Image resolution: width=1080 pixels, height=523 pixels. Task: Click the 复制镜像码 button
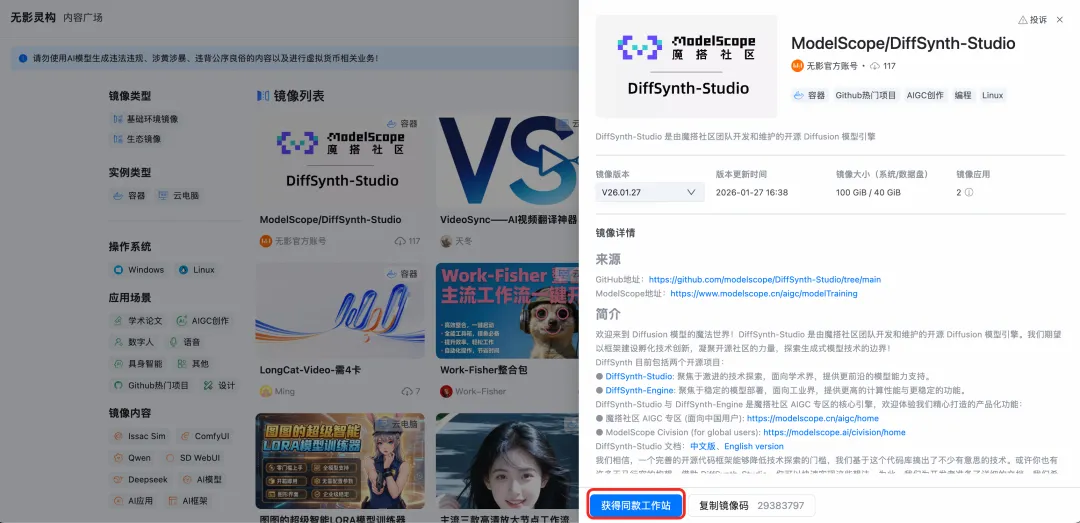(751, 505)
